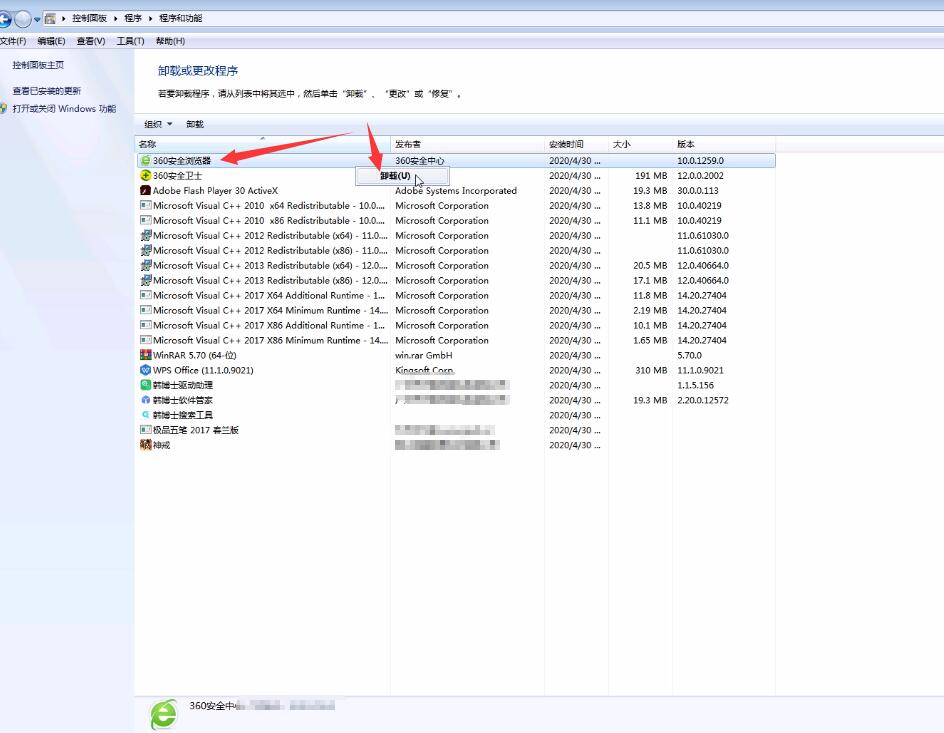This screenshot has width=944, height=733.
Task: Sort by the 大小 column header
Action: 640,144
